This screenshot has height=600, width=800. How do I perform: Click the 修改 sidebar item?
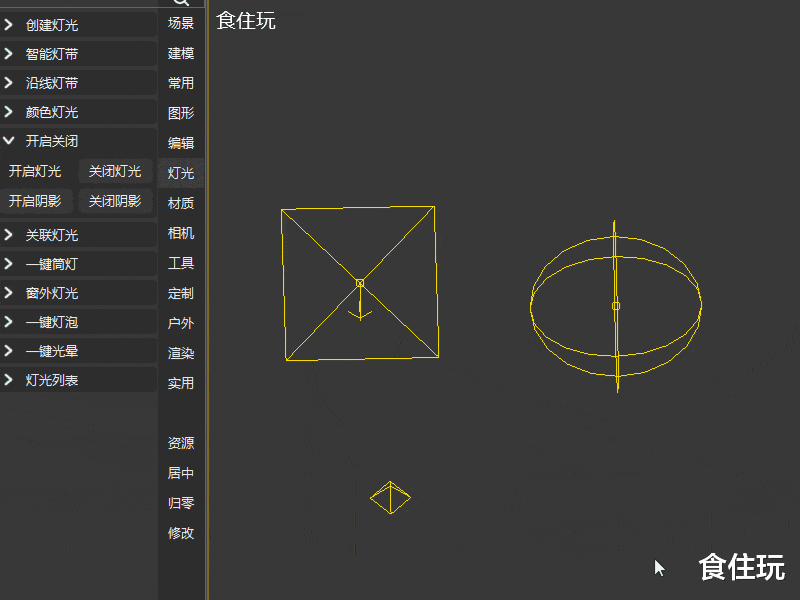(x=181, y=533)
